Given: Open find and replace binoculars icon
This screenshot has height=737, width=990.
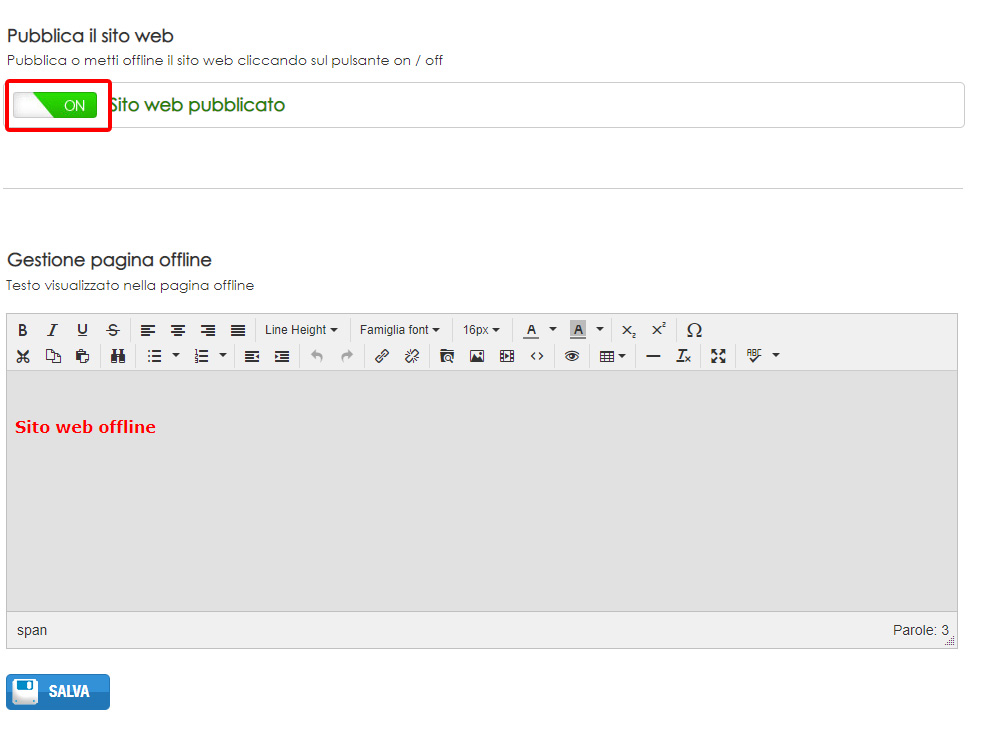Looking at the screenshot, I should pyautogui.click(x=118, y=357).
